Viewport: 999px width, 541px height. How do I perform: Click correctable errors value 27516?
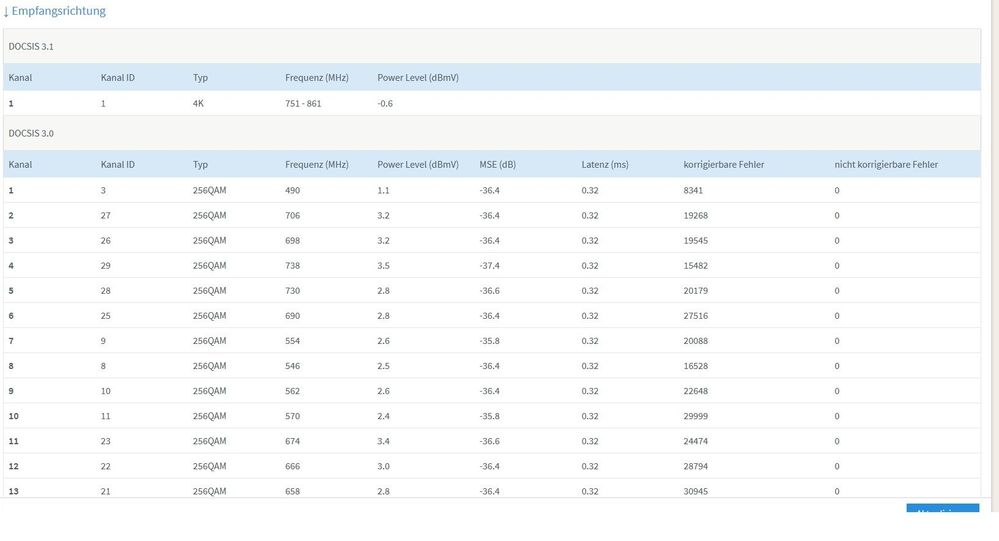[x=696, y=316]
